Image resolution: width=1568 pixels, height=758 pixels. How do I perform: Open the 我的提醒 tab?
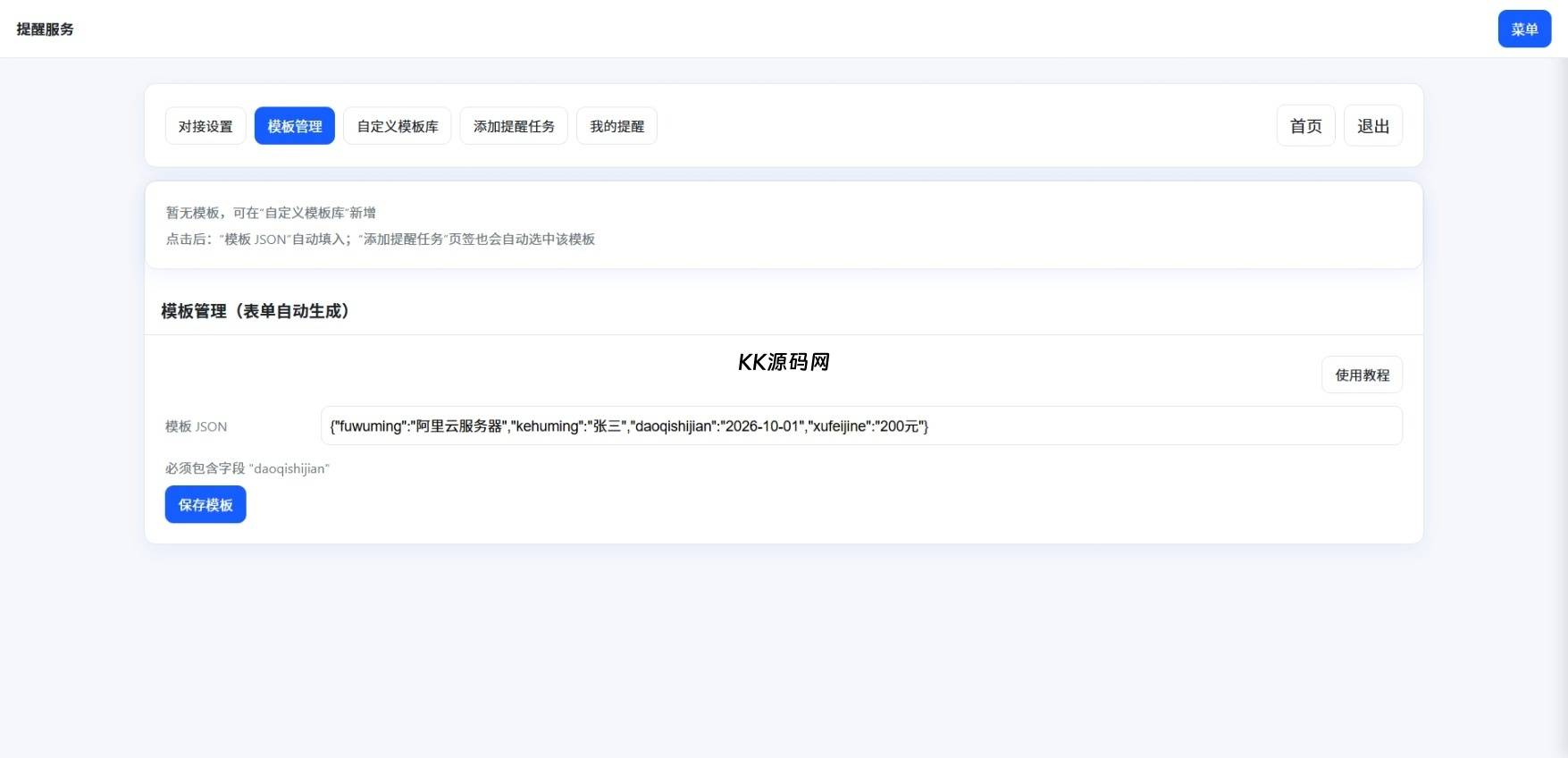click(x=616, y=126)
